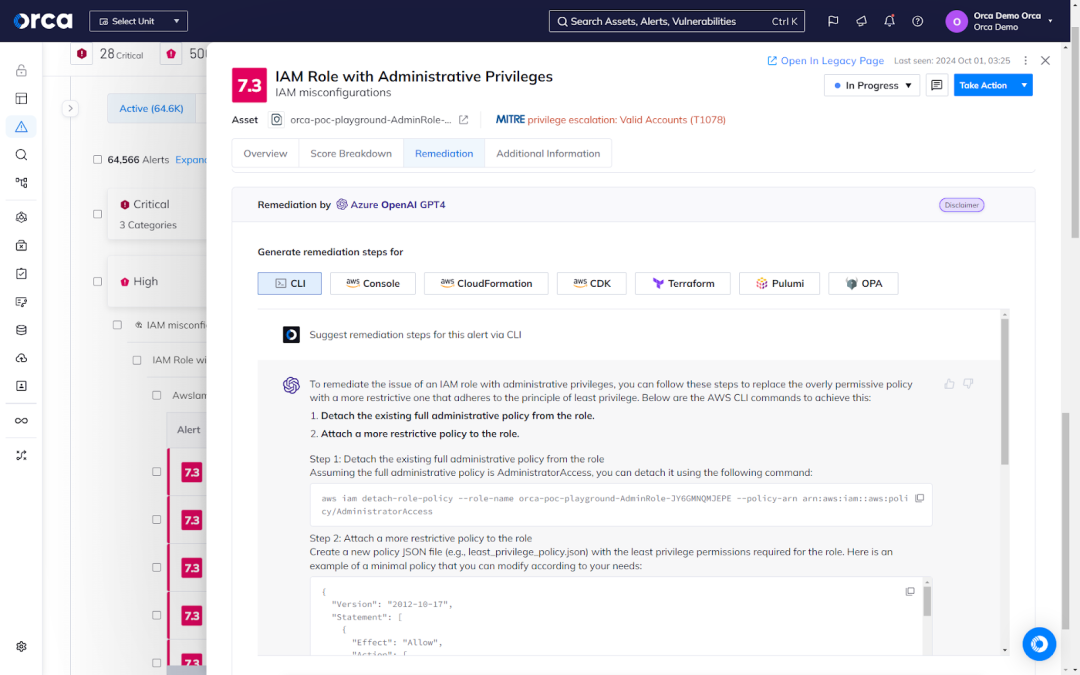
Task: Copy the JSON policy snippet
Action: tap(910, 592)
